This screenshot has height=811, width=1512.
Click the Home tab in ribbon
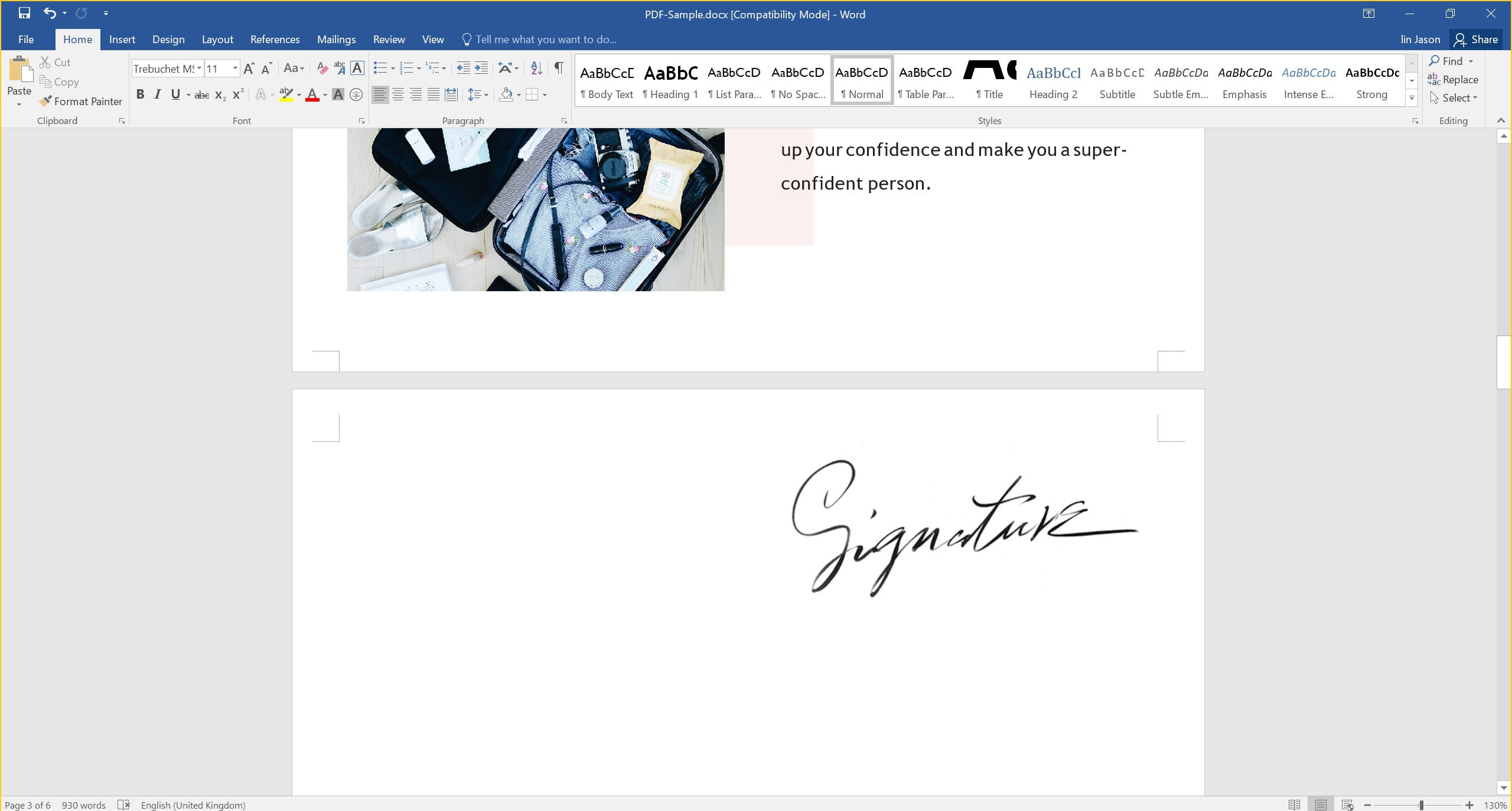click(77, 39)
